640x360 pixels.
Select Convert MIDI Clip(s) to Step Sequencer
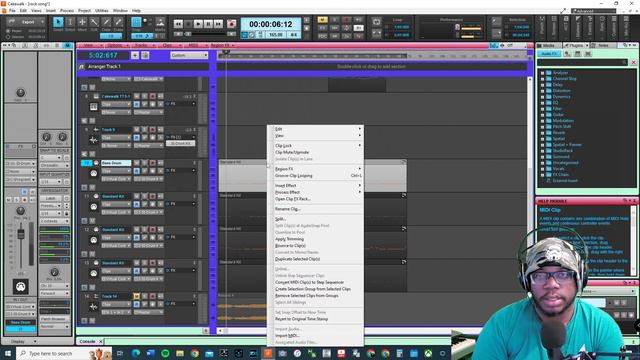click(309, 282)
